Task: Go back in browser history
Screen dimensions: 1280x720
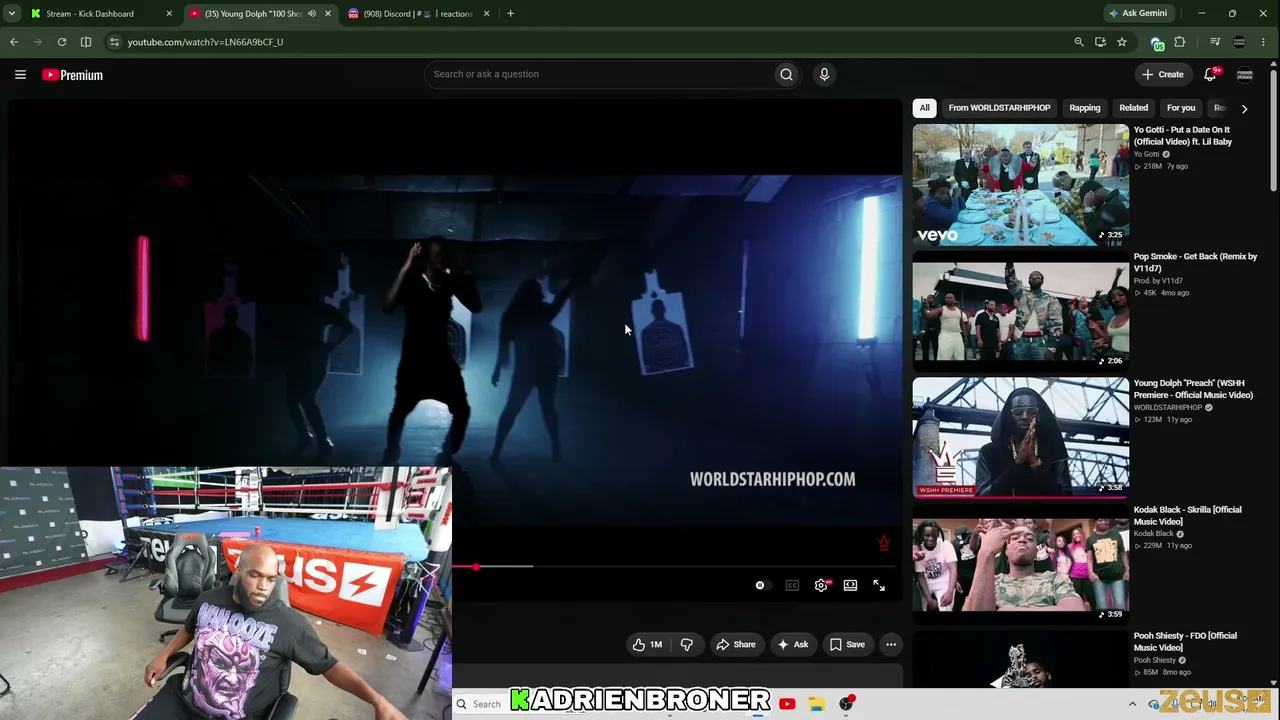Action: (x=14, y=42)
